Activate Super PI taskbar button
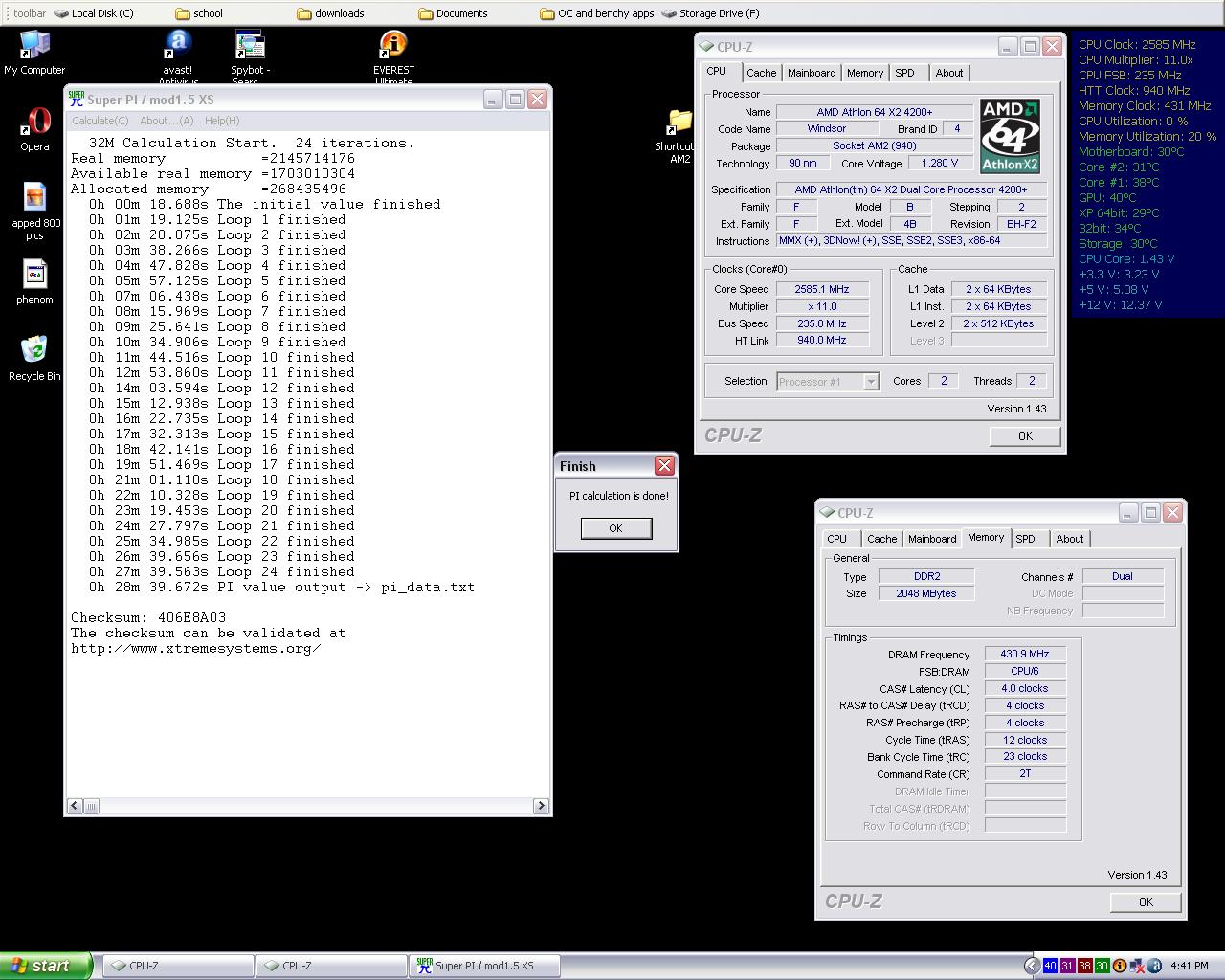 click(483, 966)
